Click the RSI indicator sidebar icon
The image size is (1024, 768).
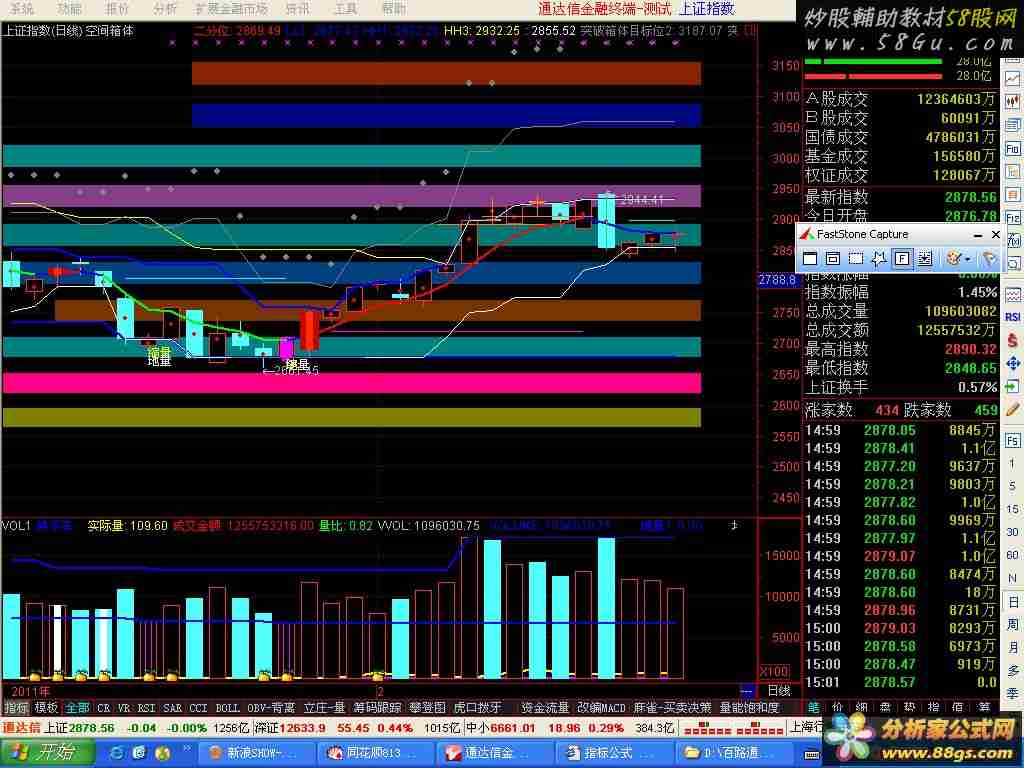1012,317
